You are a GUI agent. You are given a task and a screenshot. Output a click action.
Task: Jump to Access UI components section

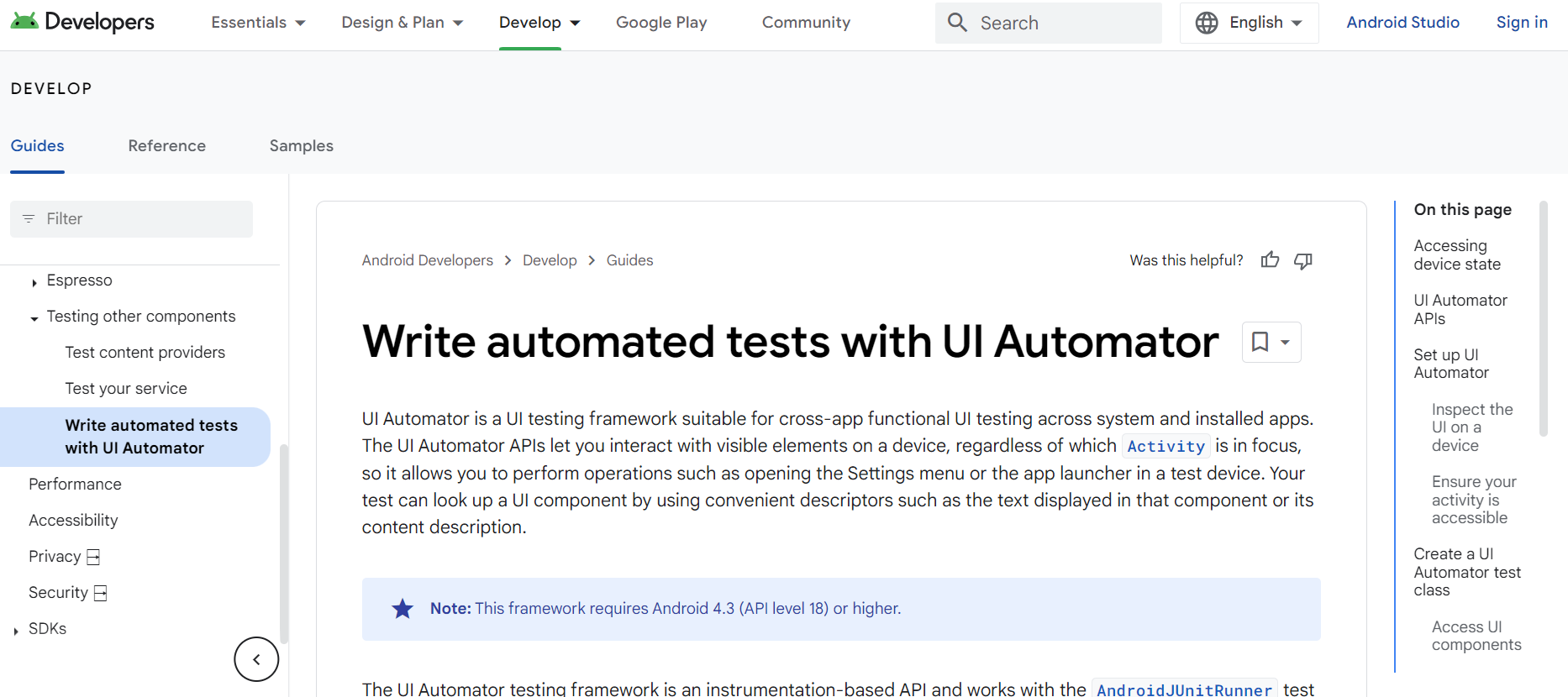point(1476,636)
